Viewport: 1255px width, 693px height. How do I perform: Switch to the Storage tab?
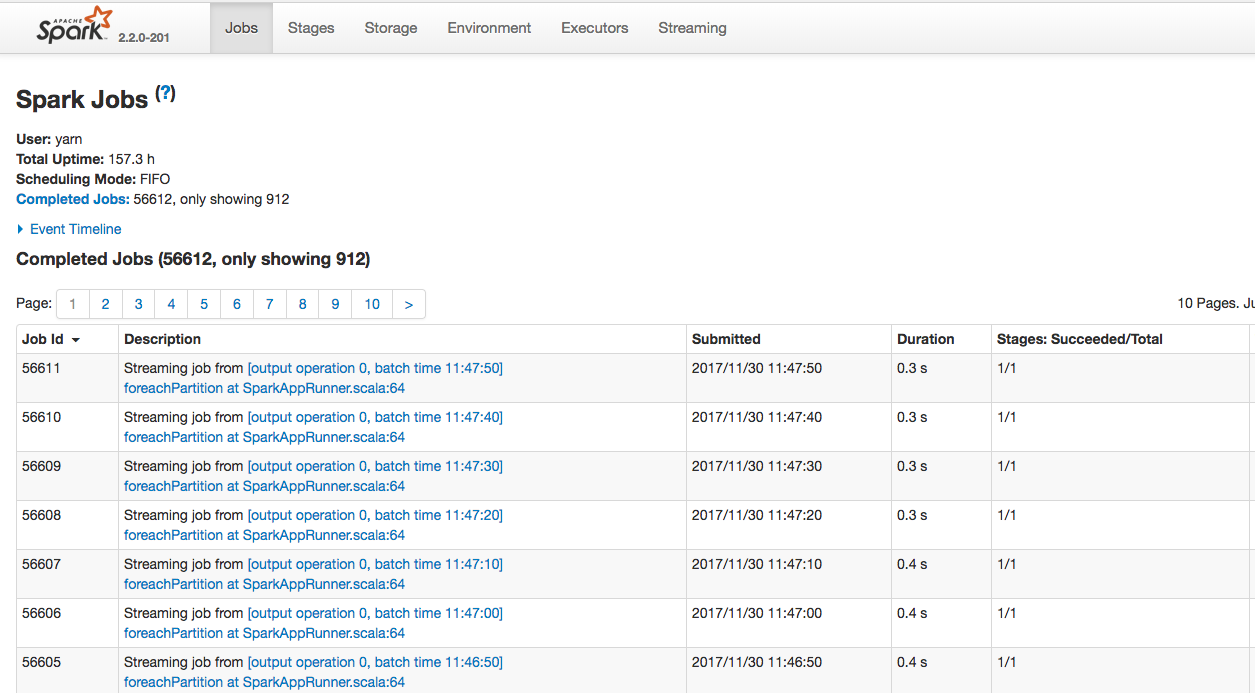tap(390, 28)
